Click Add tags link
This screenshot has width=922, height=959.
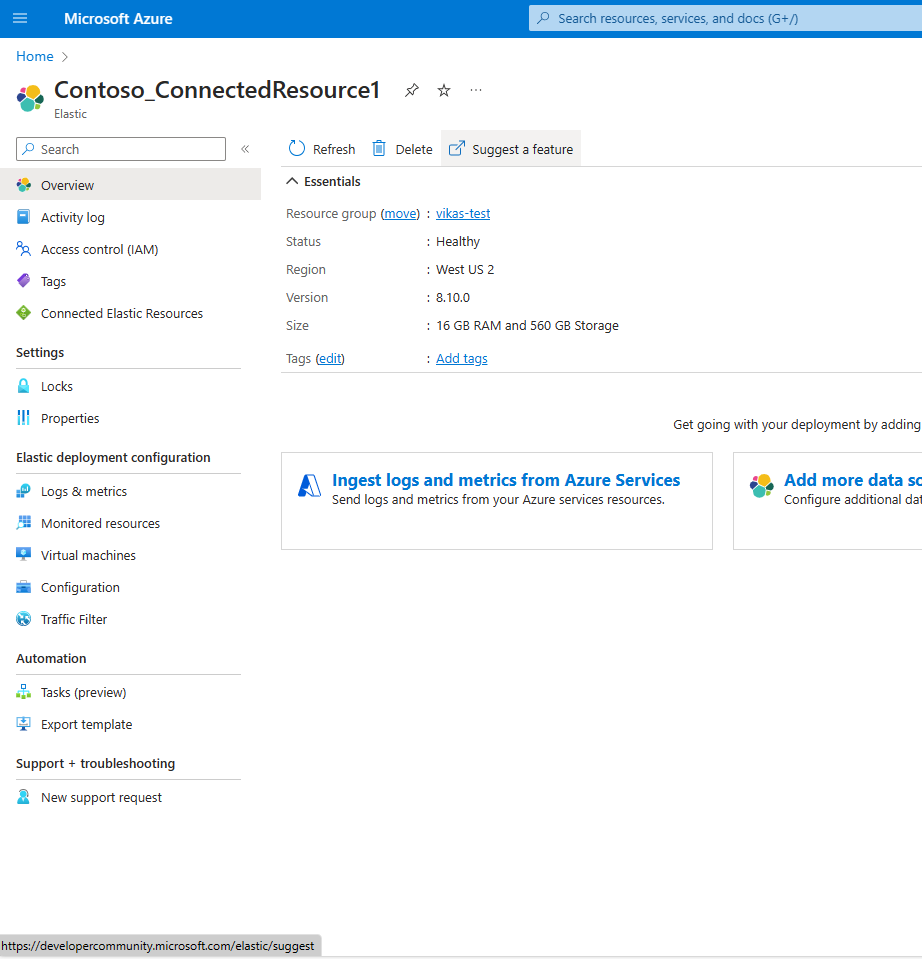462,358
